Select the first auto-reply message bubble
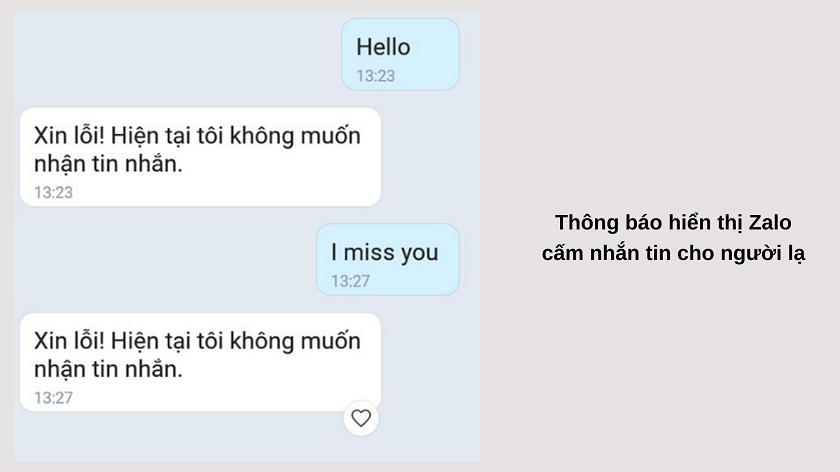This screenshot has width=840, height=472. coord(200,157)
